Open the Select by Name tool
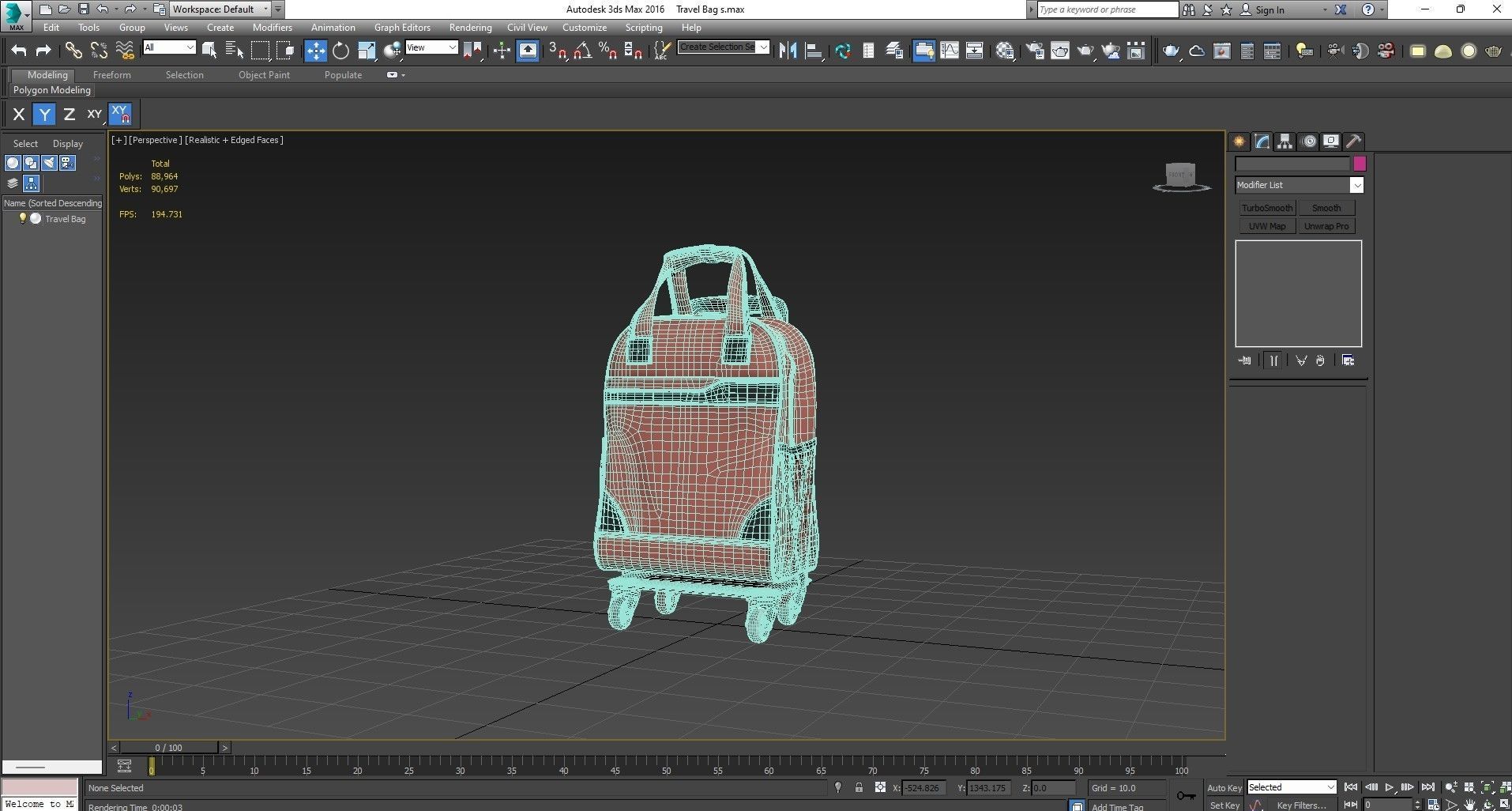1512x811 pixels. tap(235, 51)
